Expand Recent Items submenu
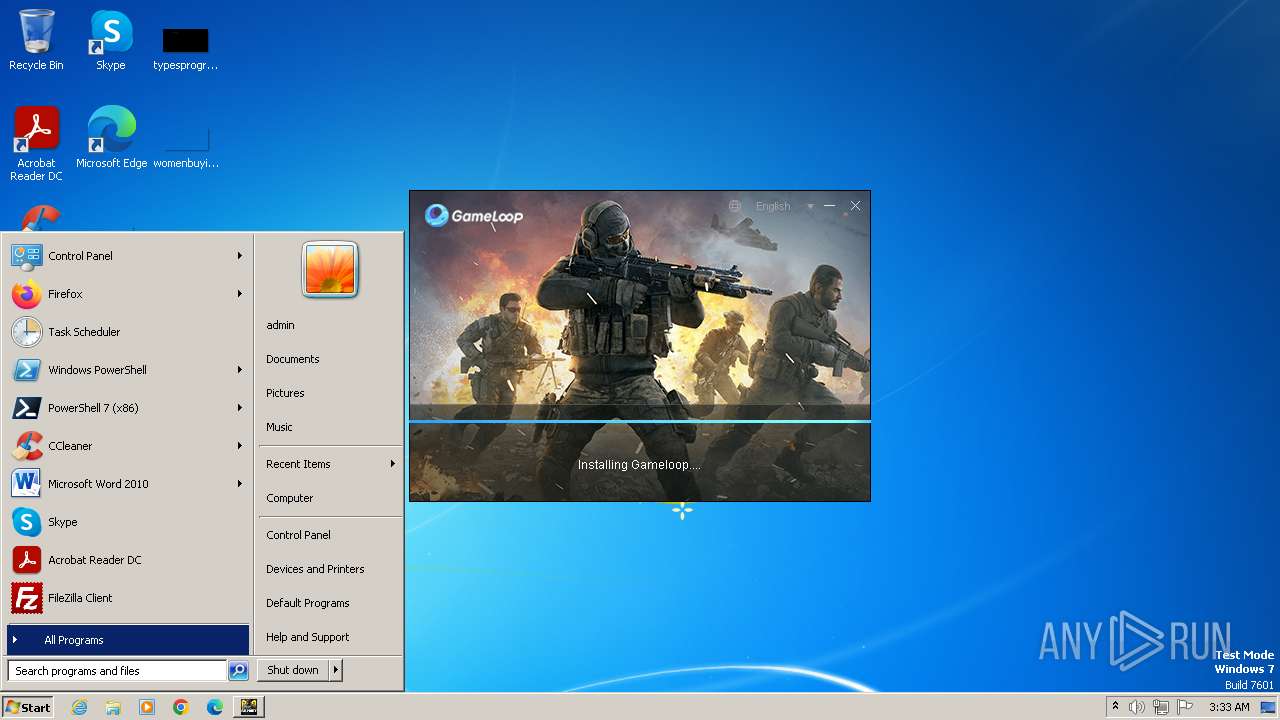This screenshot has height=720, width=1280. pos(330,464)
